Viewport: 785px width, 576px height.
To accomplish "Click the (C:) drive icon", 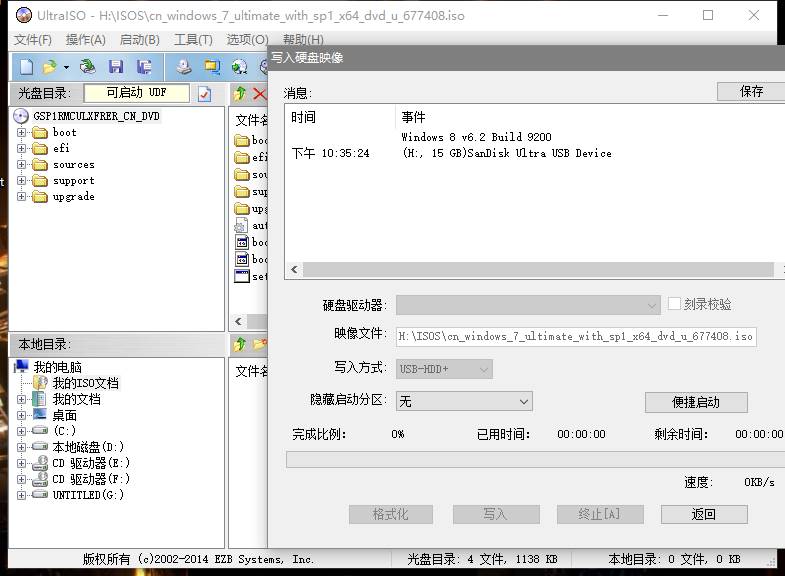I will 40,431.
